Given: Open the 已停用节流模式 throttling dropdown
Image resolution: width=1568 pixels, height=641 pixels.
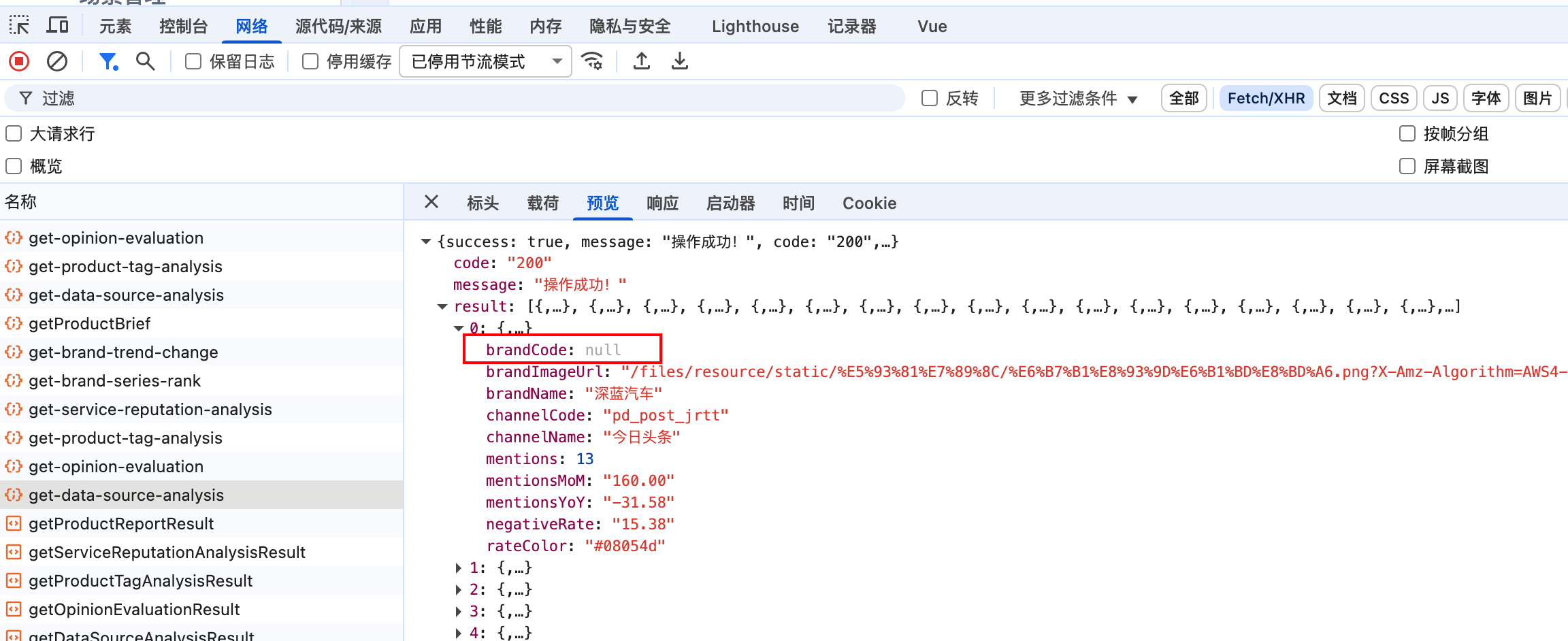Looking at the screenshot, I should [485, 62].
